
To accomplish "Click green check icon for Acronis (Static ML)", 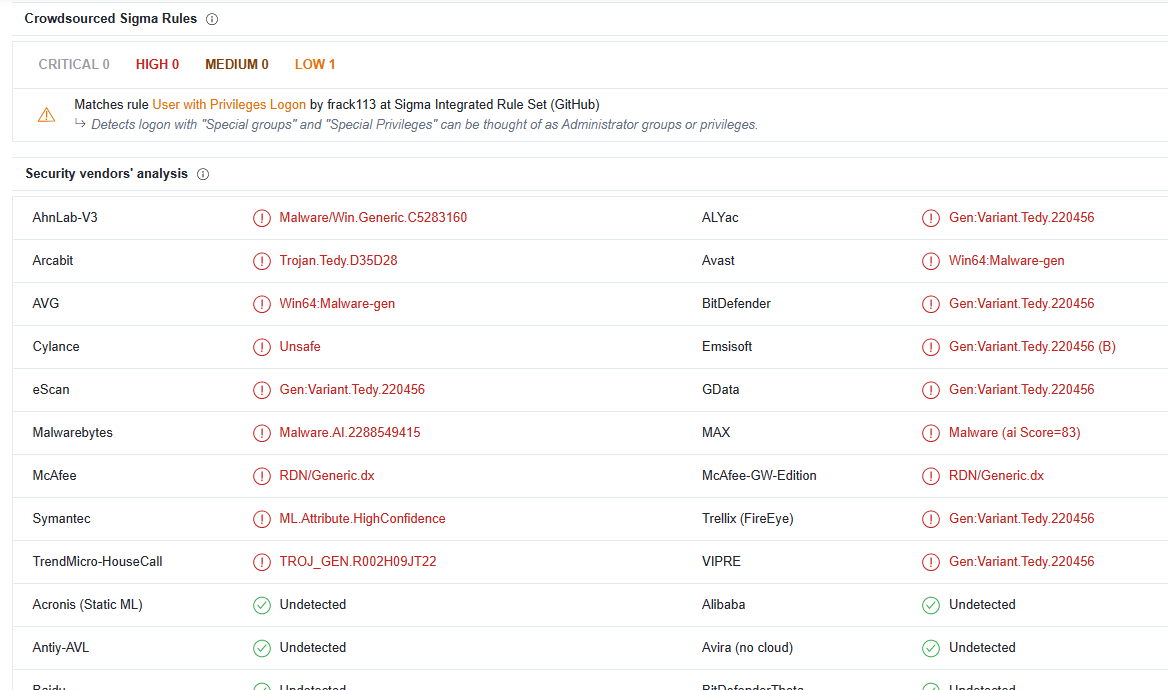I will (261, 605).
